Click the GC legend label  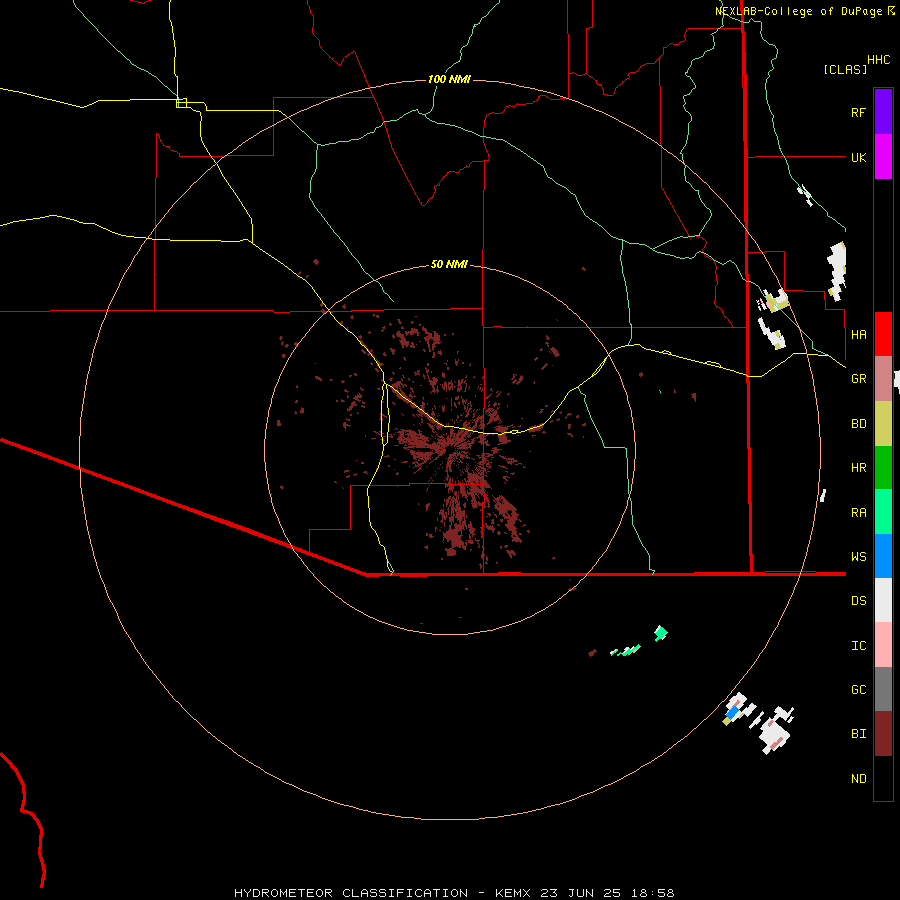tap(858, 689)
